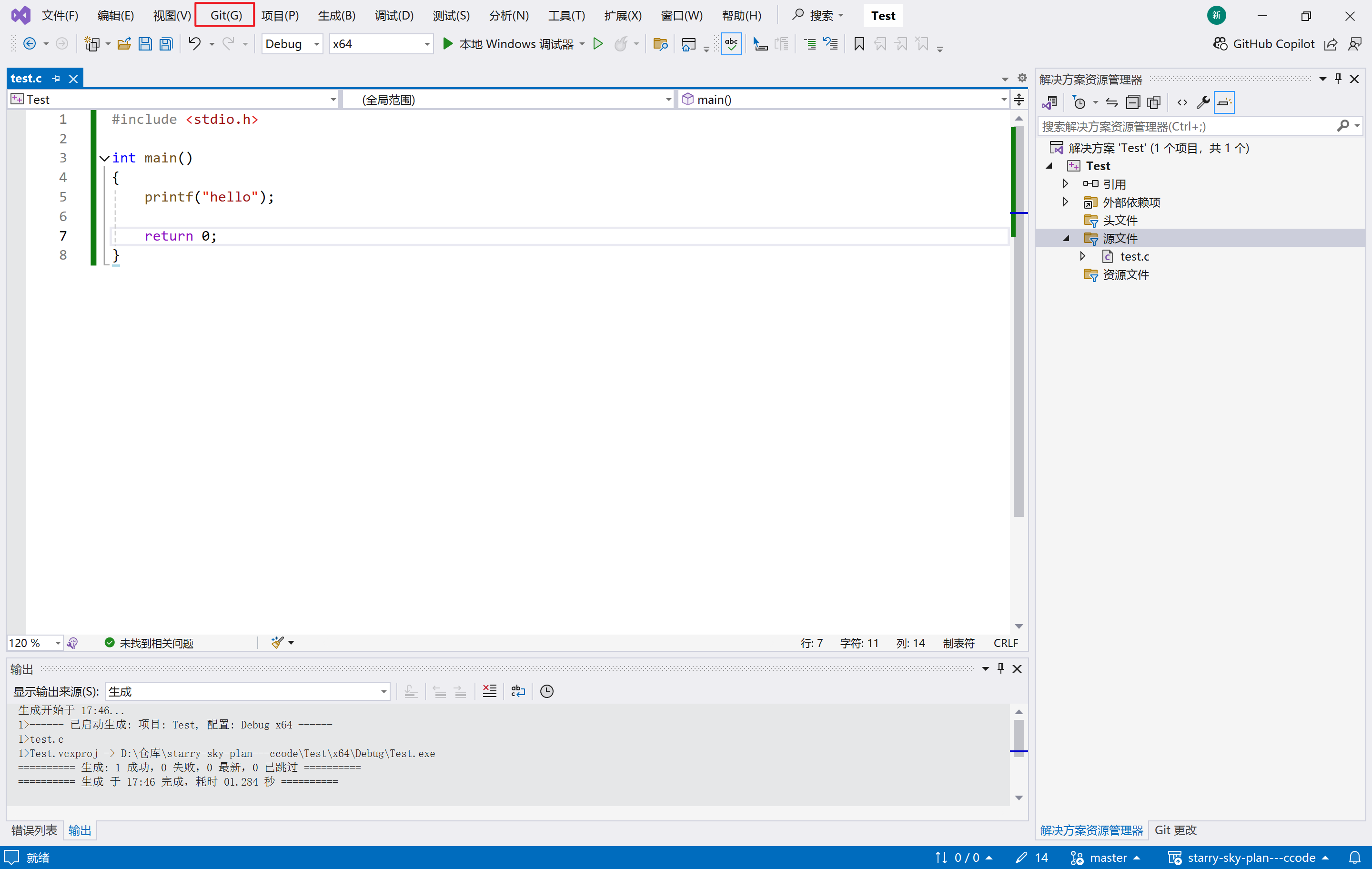
Task: Open the x64 platform dropdown
Action: (x=381, y=44)
